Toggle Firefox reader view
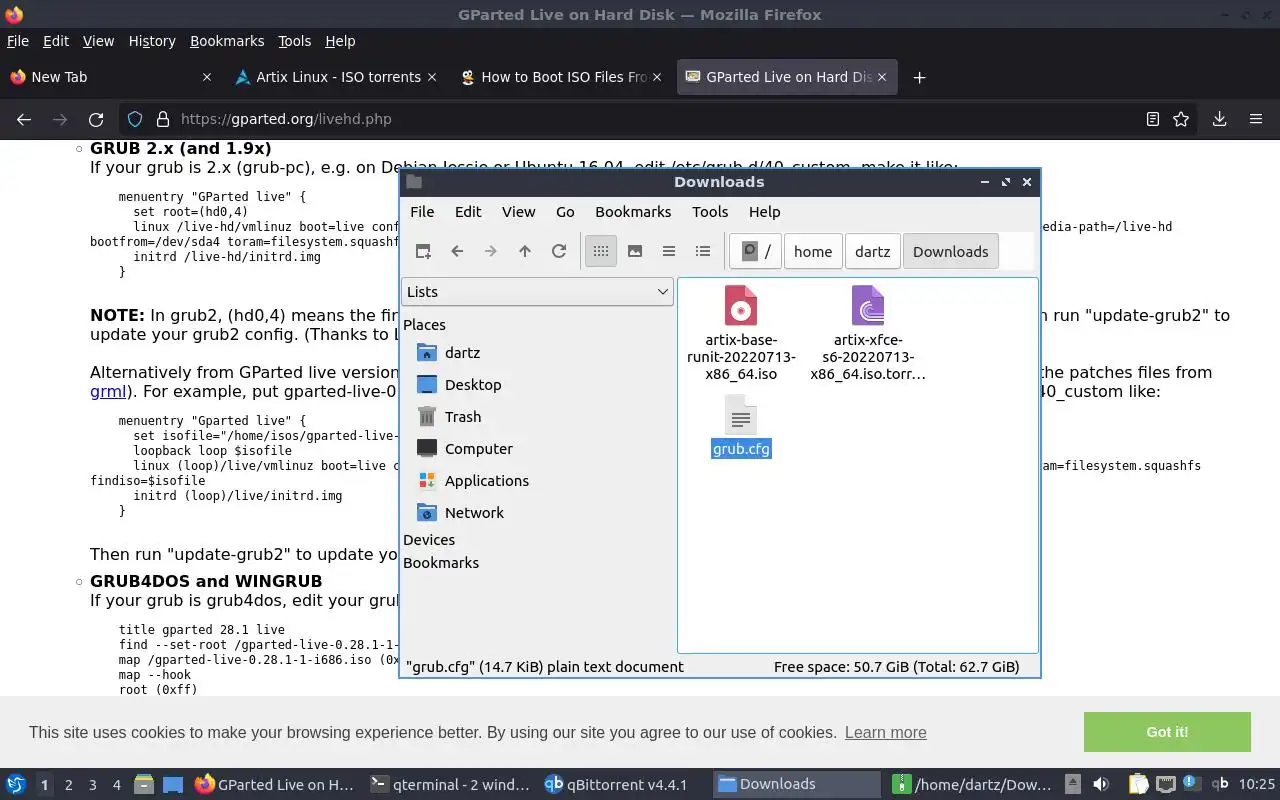This screenshot has height=800, width=1280. click(x=1153, y=119)
